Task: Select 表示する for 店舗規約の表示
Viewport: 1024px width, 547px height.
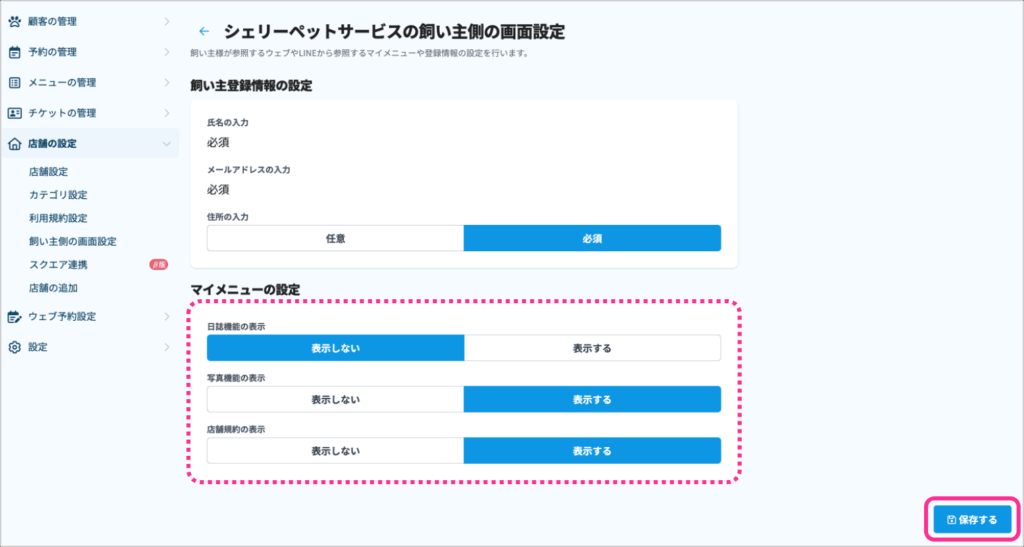Action: 592,451
